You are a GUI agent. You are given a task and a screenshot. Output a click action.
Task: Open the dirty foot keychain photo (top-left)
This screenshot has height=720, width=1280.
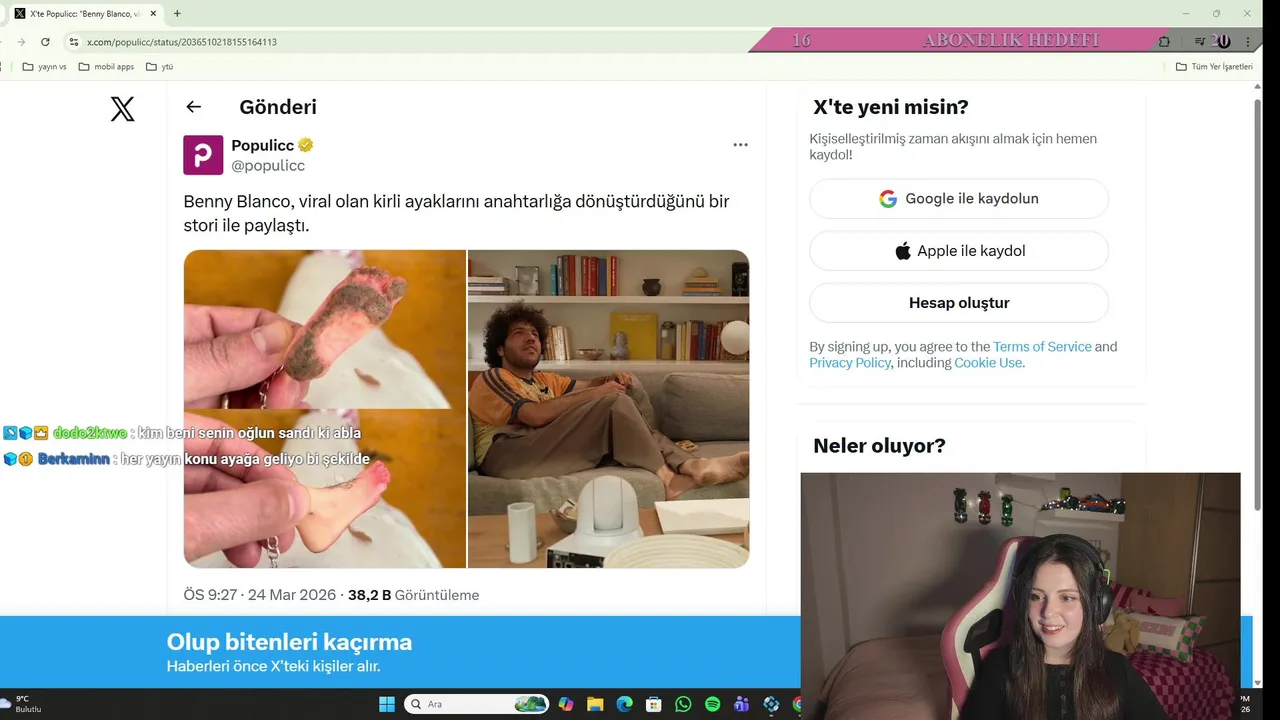(x=325, y=329)
